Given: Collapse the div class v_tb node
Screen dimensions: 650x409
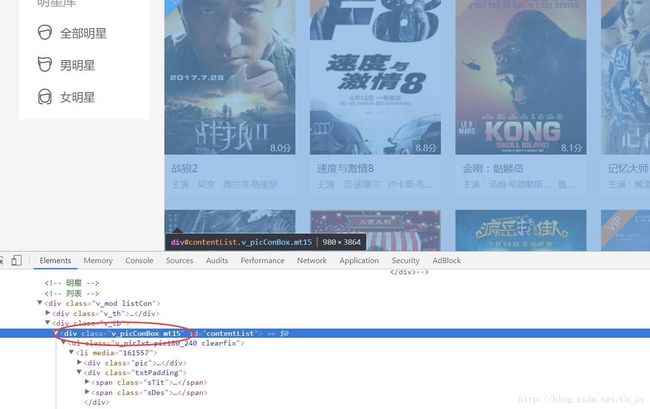Looking at the screenshot, I should [x=48, y=322].
